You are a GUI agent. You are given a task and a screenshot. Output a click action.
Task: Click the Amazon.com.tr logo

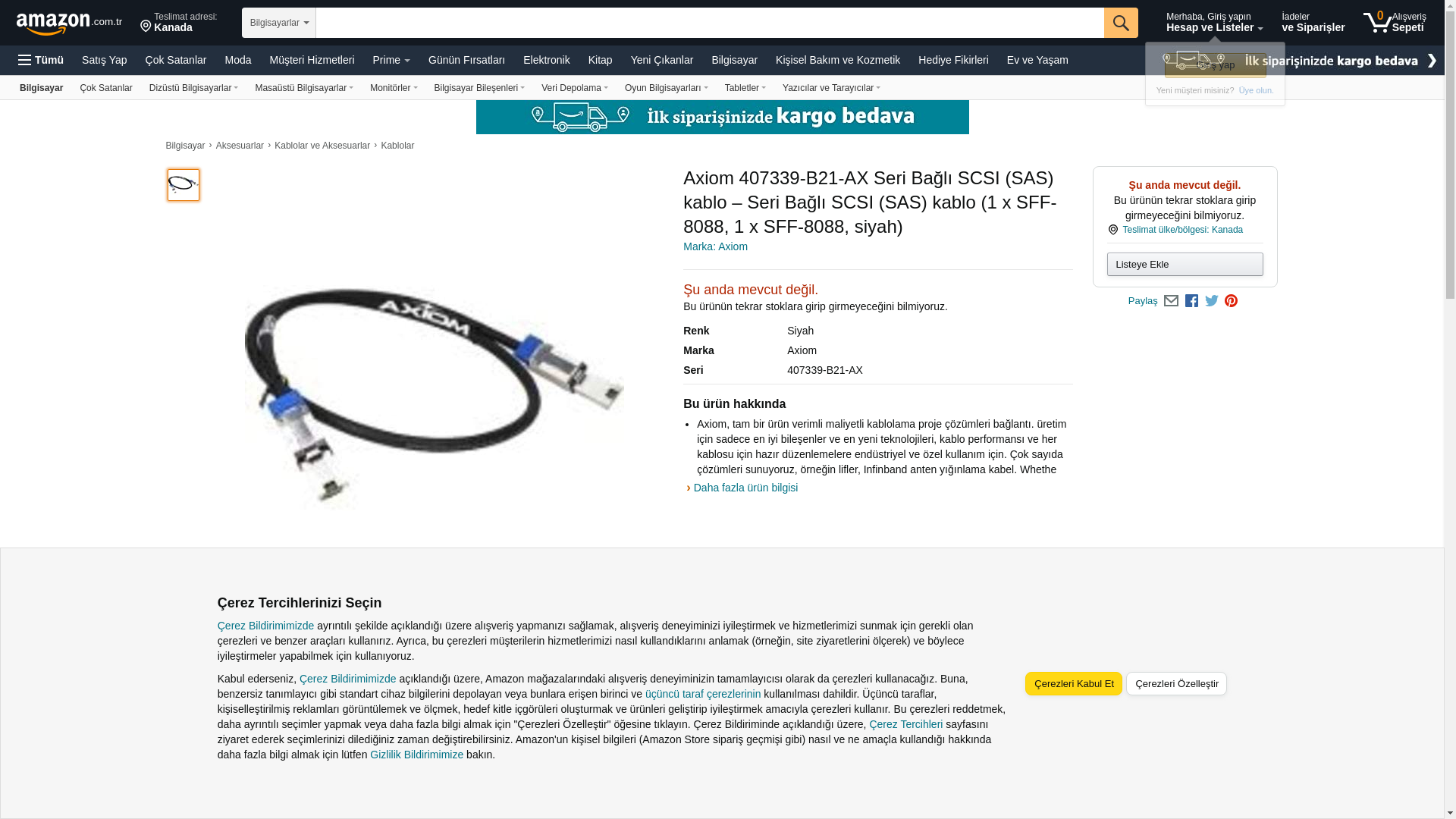coord(69,23)
